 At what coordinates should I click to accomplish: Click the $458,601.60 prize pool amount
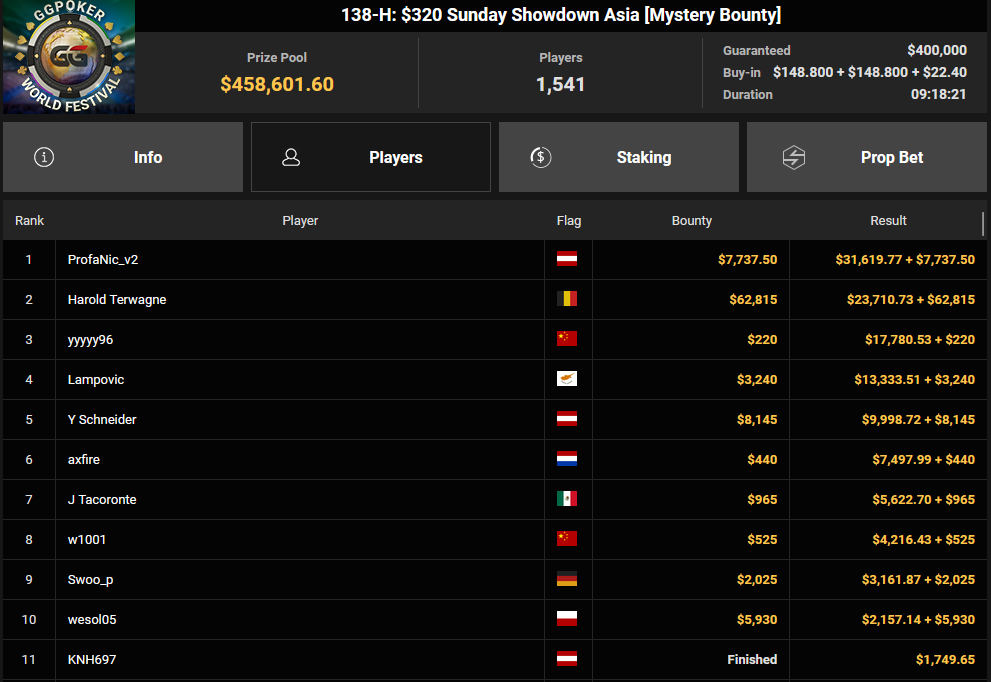point(277,84)
